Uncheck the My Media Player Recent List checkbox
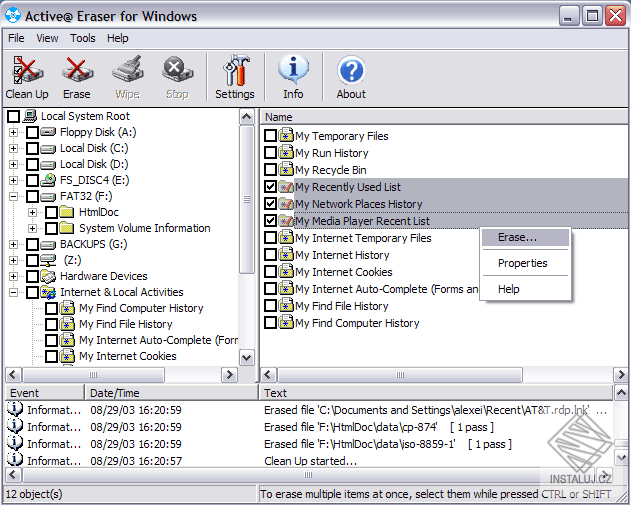The width and height of the screenshot is (631, 506). coord(270,220)
